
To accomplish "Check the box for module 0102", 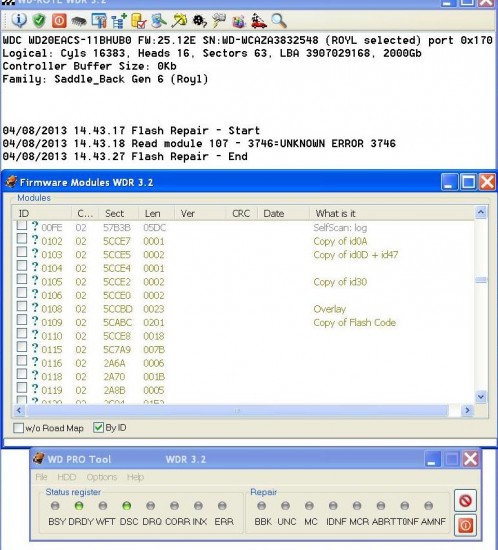I will point(22,239).
